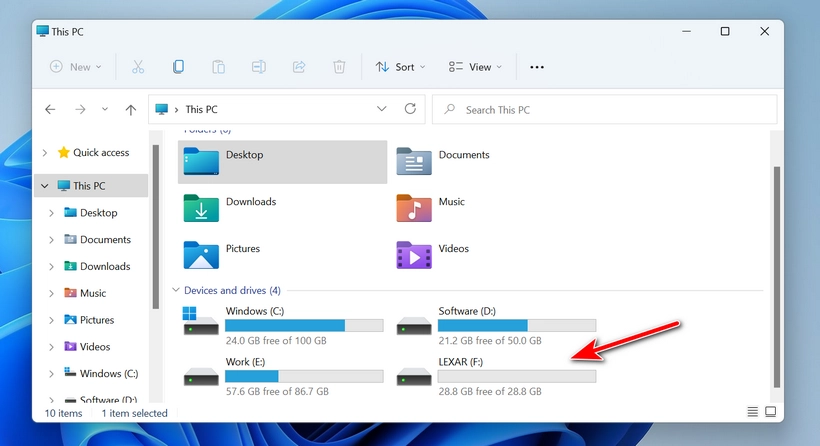This screenshot has width=820, height=446.
Task: Select Pictures in the sidebar tree
Action: pos(89,320)
